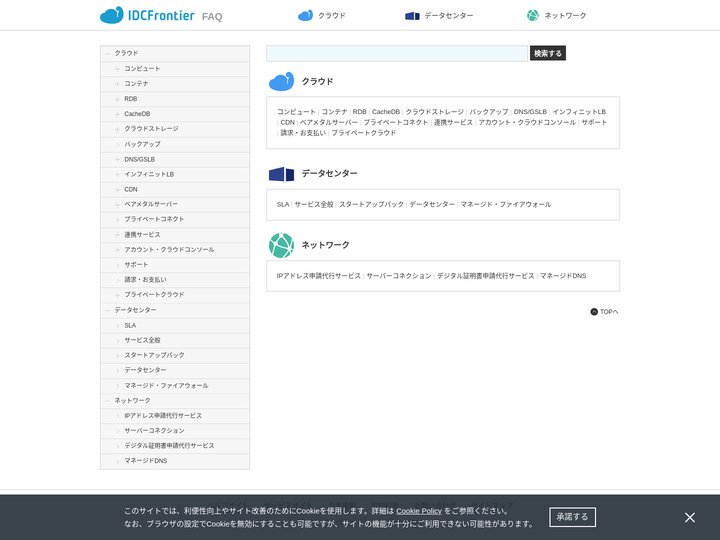
Task: Open デジタル証明書申請代行サービス link in network box
Action: click(486, 276)
